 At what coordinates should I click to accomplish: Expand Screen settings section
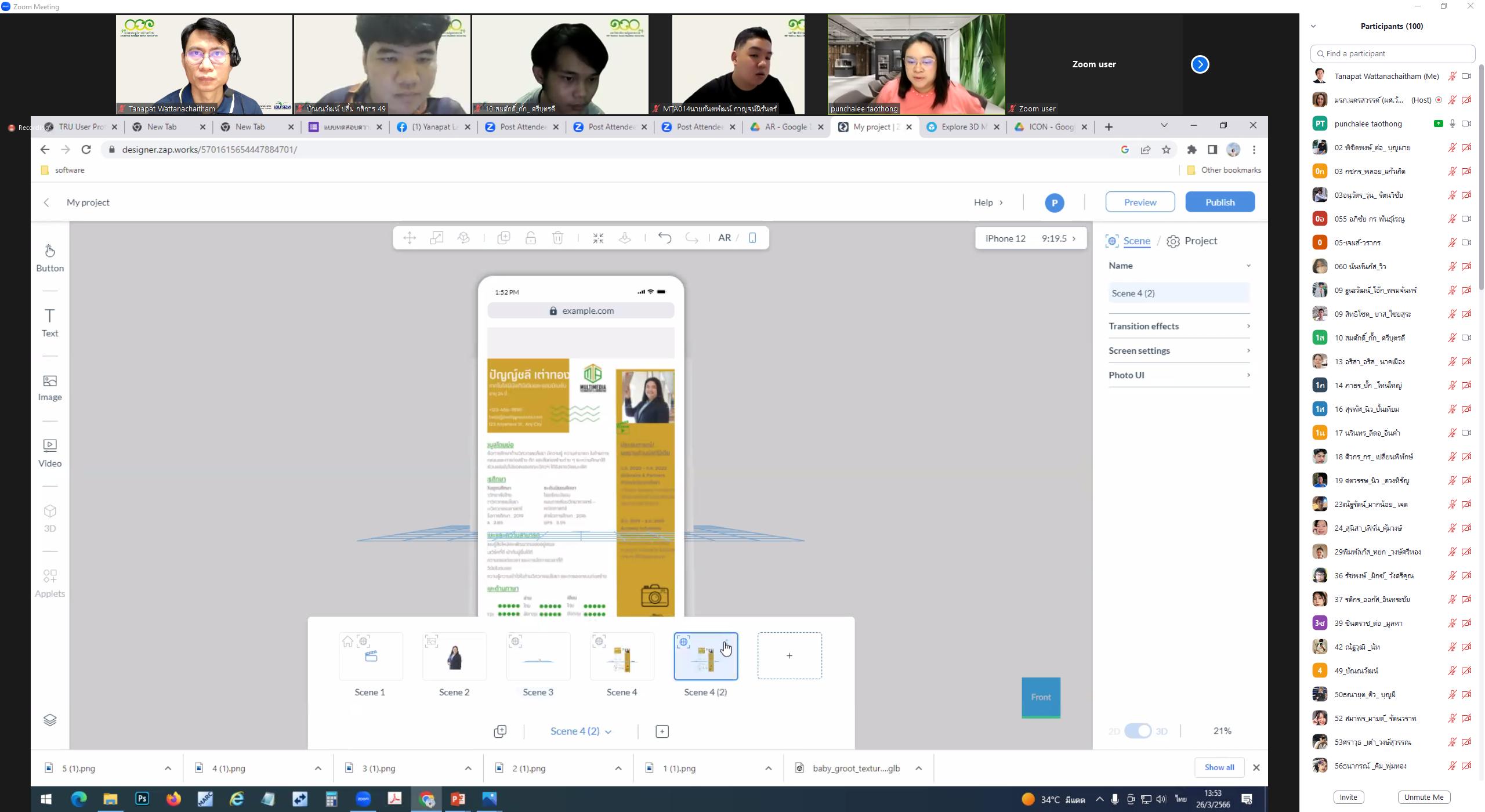[x=1179, y=350]
